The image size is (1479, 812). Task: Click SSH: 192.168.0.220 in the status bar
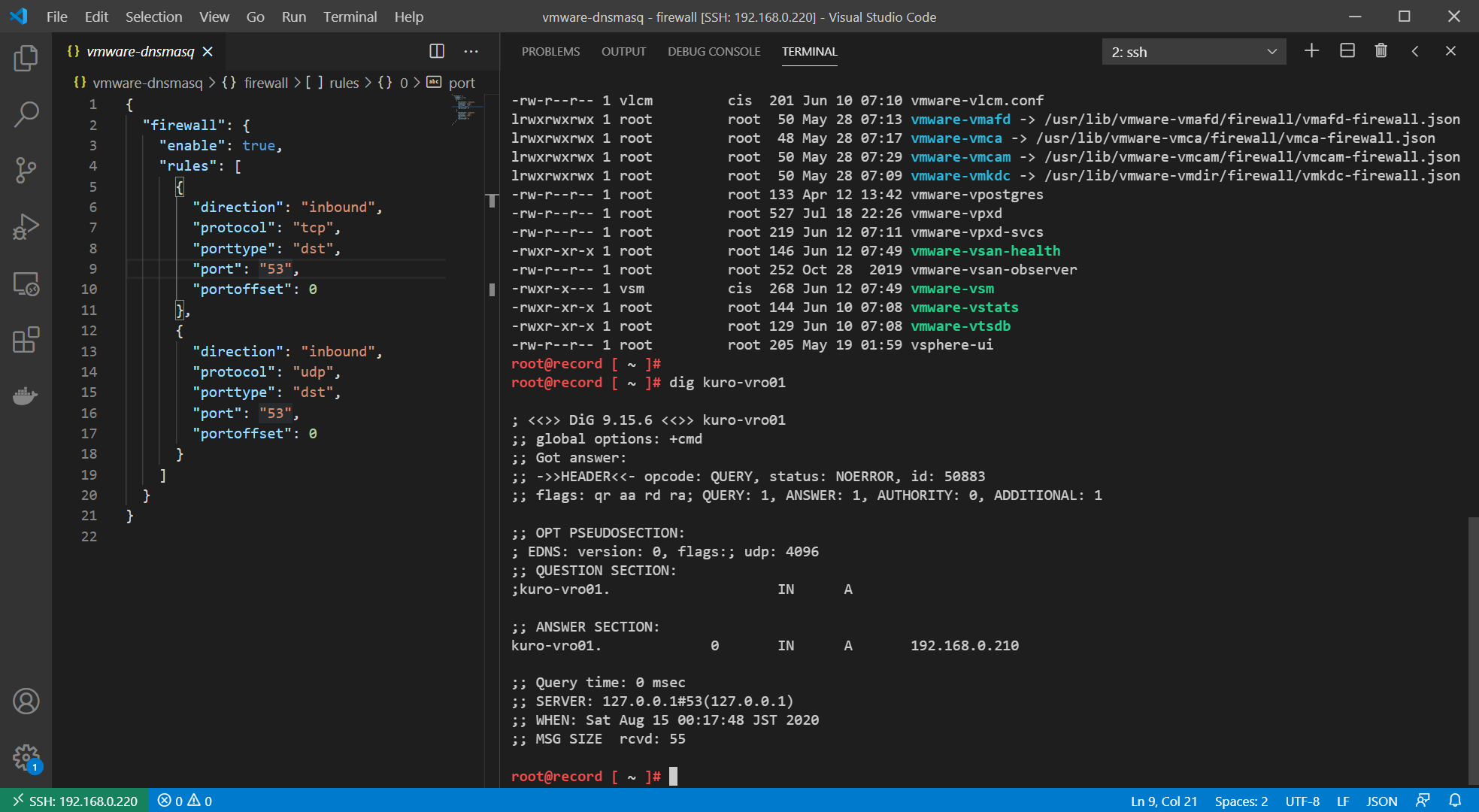[75, 801]
